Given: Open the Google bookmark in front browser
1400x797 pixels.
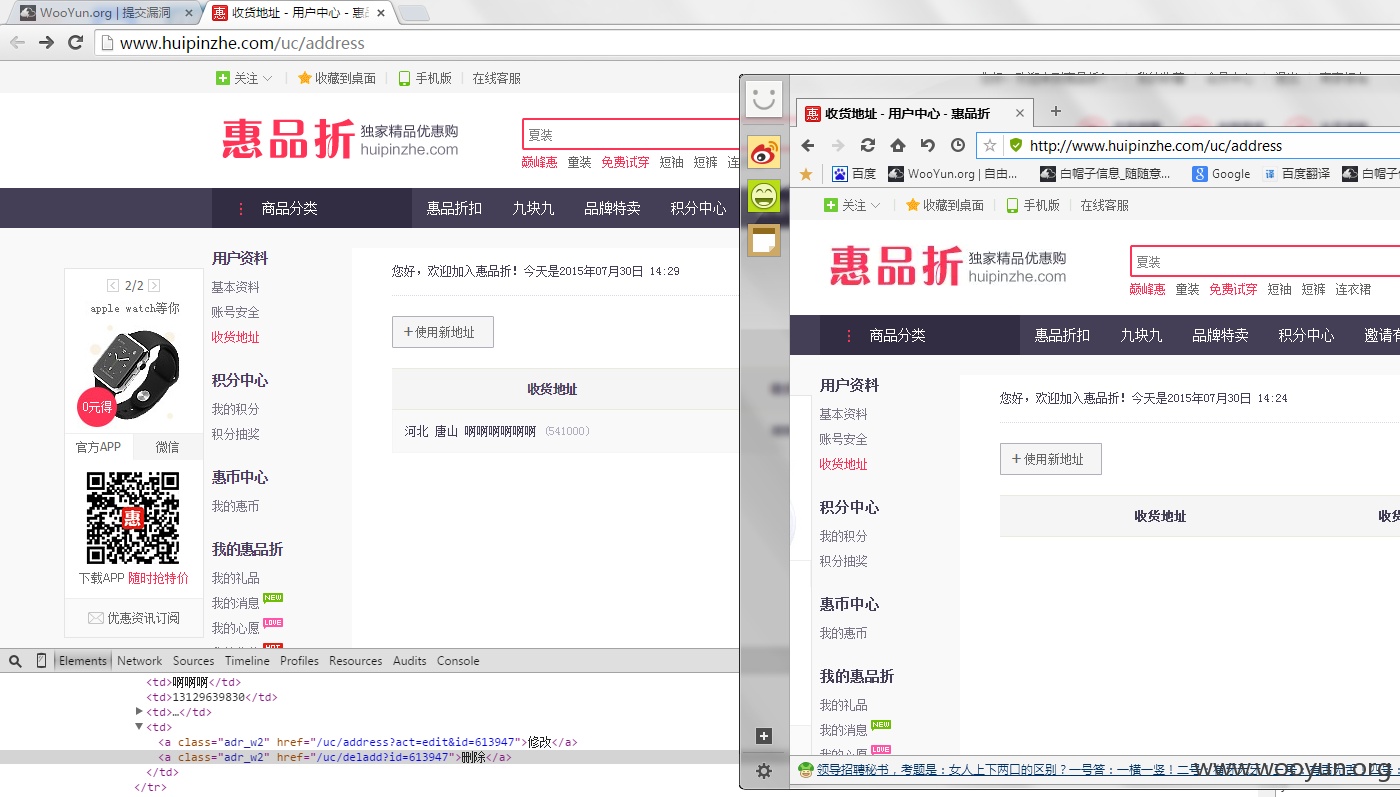Looking at the screenshot, I should (x=1221, y=174).
